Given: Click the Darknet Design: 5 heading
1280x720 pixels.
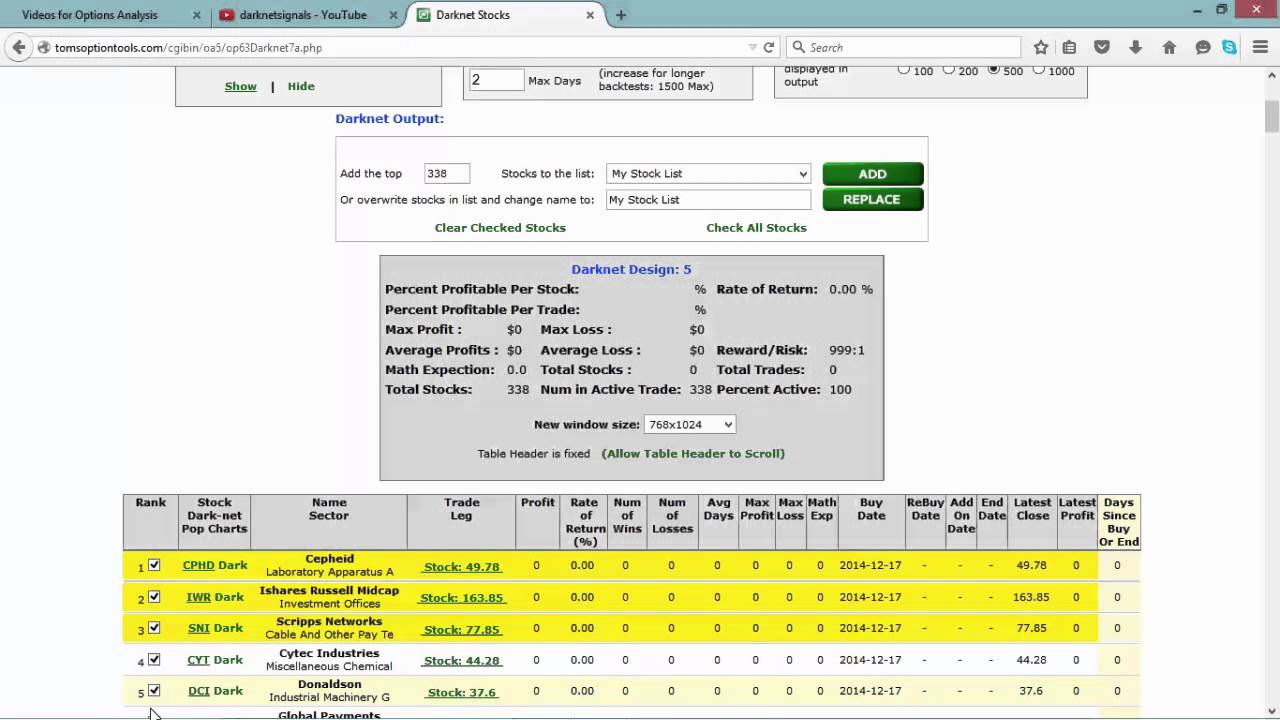Looking at the screenshot, I should [631, 269].
